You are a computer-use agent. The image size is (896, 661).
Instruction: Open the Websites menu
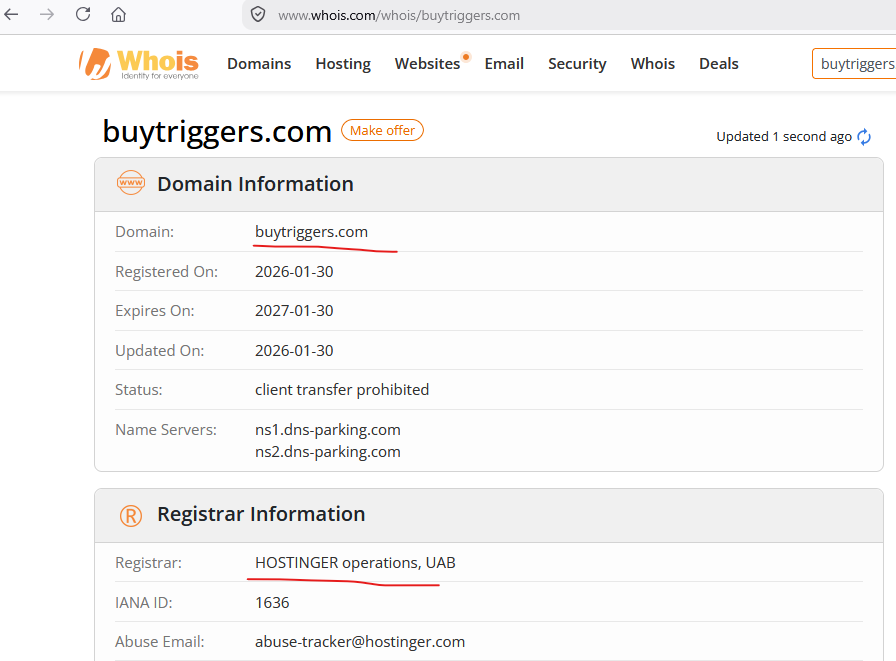point(427,63)
